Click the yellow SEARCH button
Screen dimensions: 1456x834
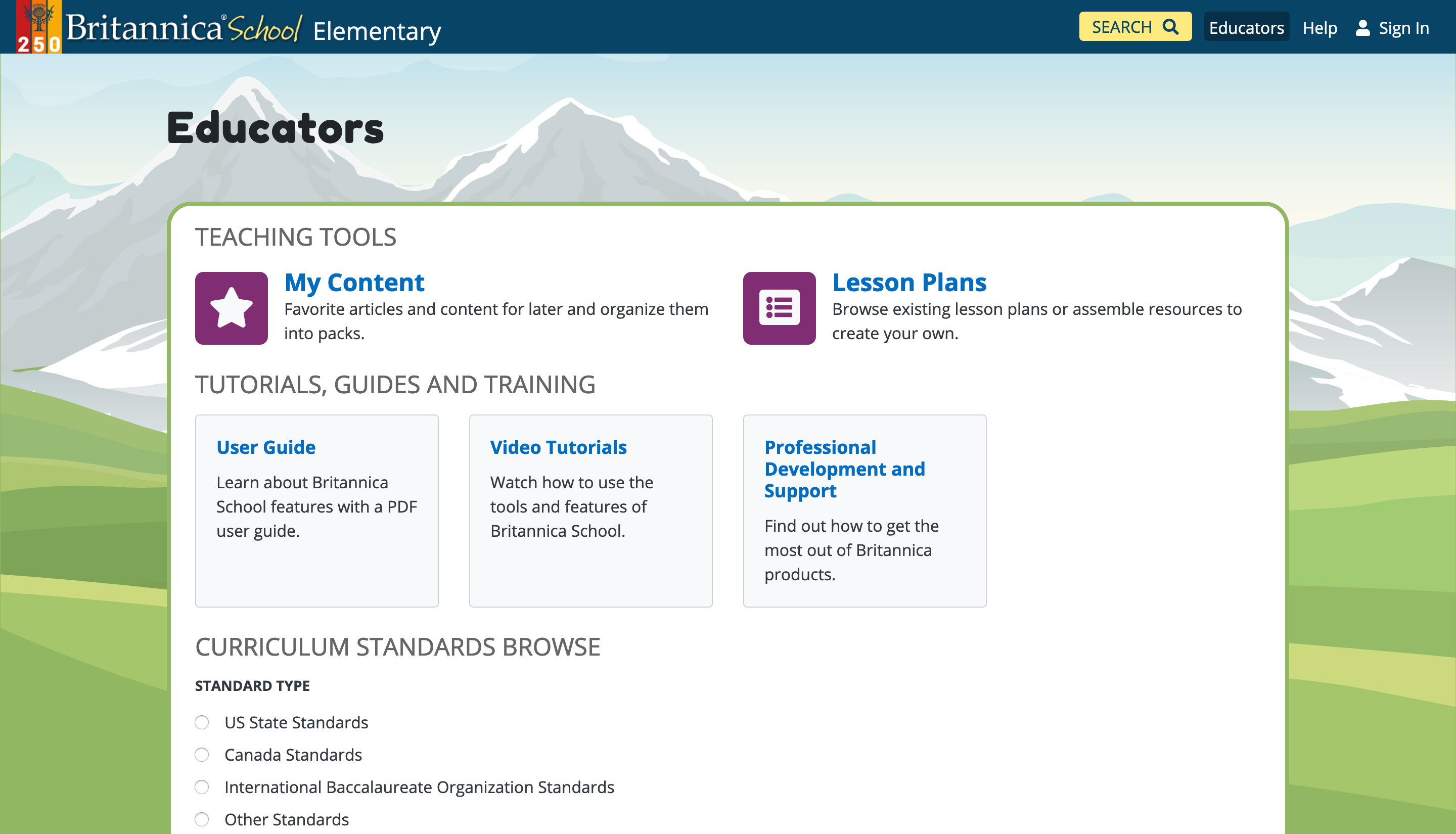pyautogui.click(x=1135, y=27)
